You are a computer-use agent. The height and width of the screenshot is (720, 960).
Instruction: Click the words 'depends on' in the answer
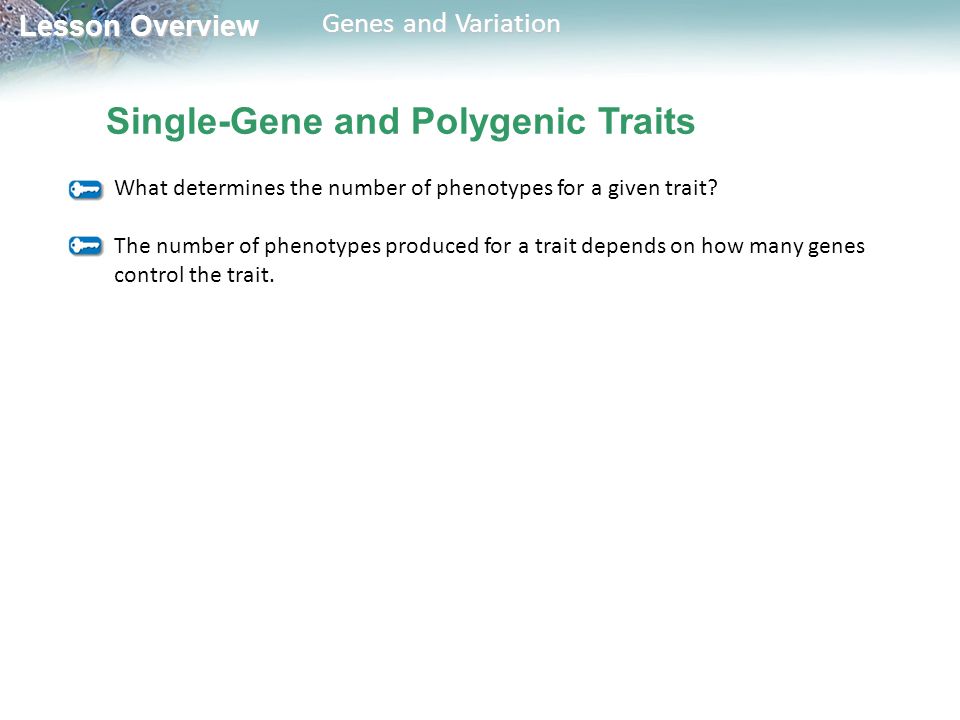coord(638,246)
